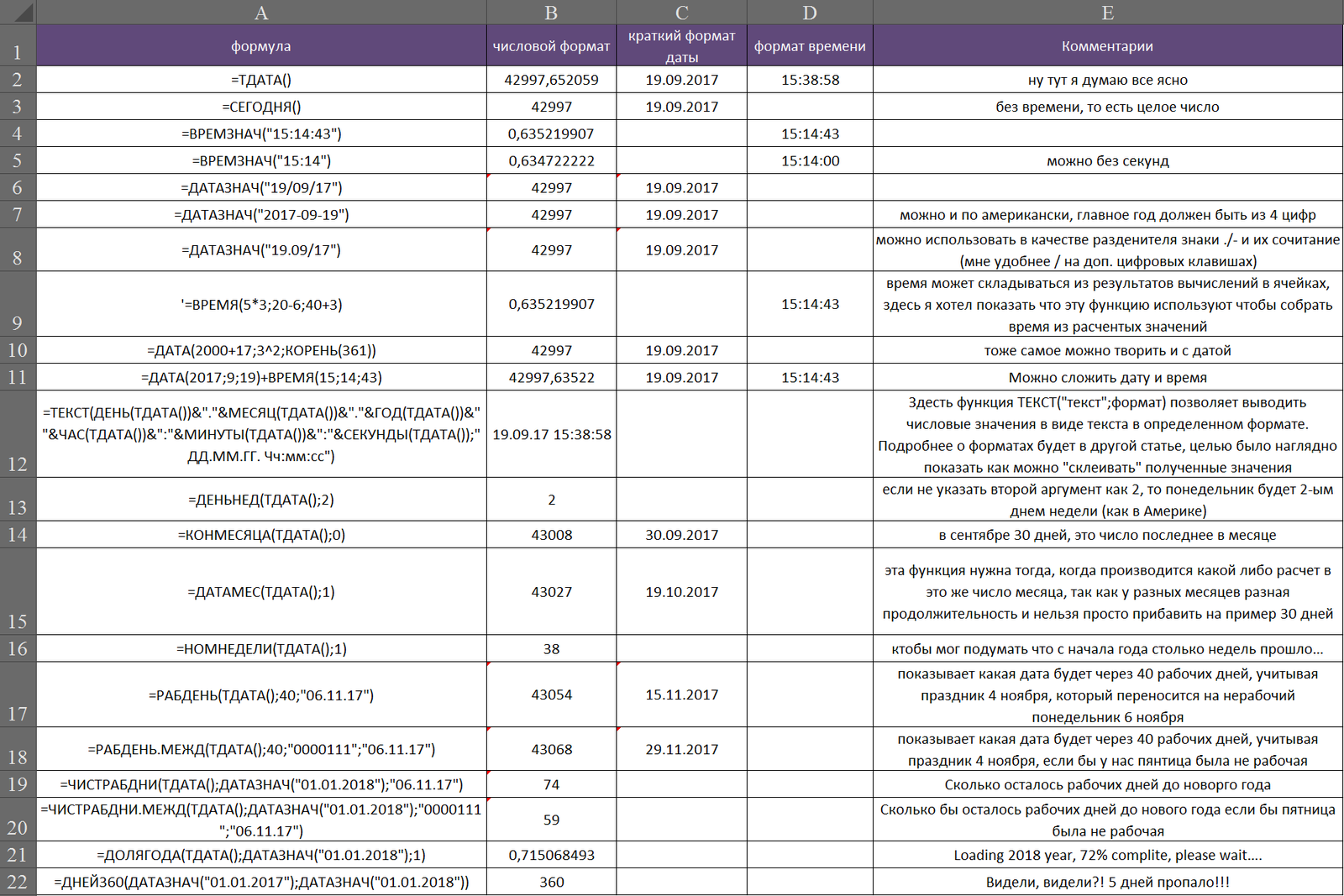The width and height of the screenshot is (1344, 896).
Task: Select the cell with =ТДАТА() formula
Action: (261, 80)
